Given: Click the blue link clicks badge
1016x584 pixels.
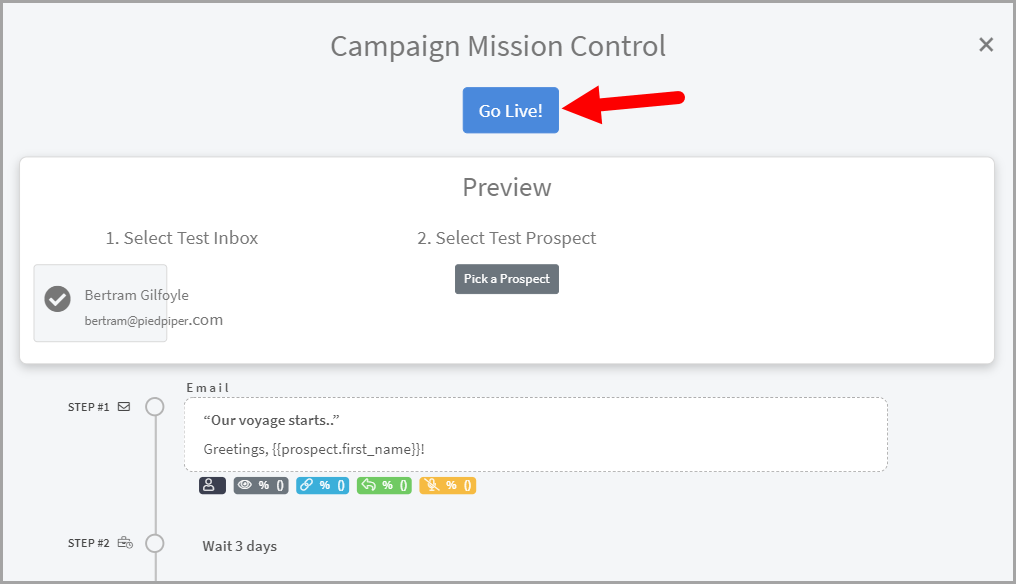Looking at the screenshot, I should [x=322, y=485].
